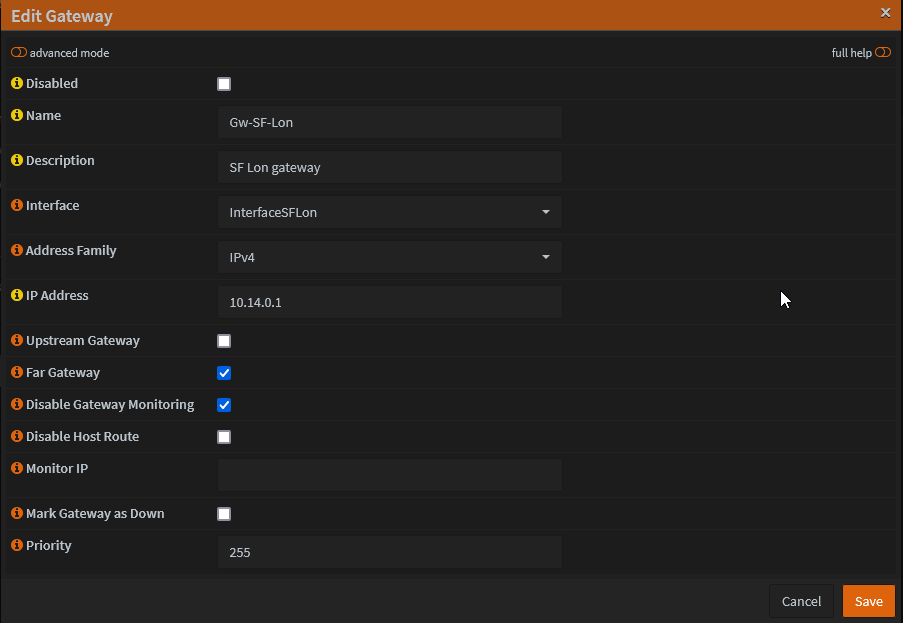Enable advanced mode
This screenshot has width=903, height=623.
tap(17, 53)
